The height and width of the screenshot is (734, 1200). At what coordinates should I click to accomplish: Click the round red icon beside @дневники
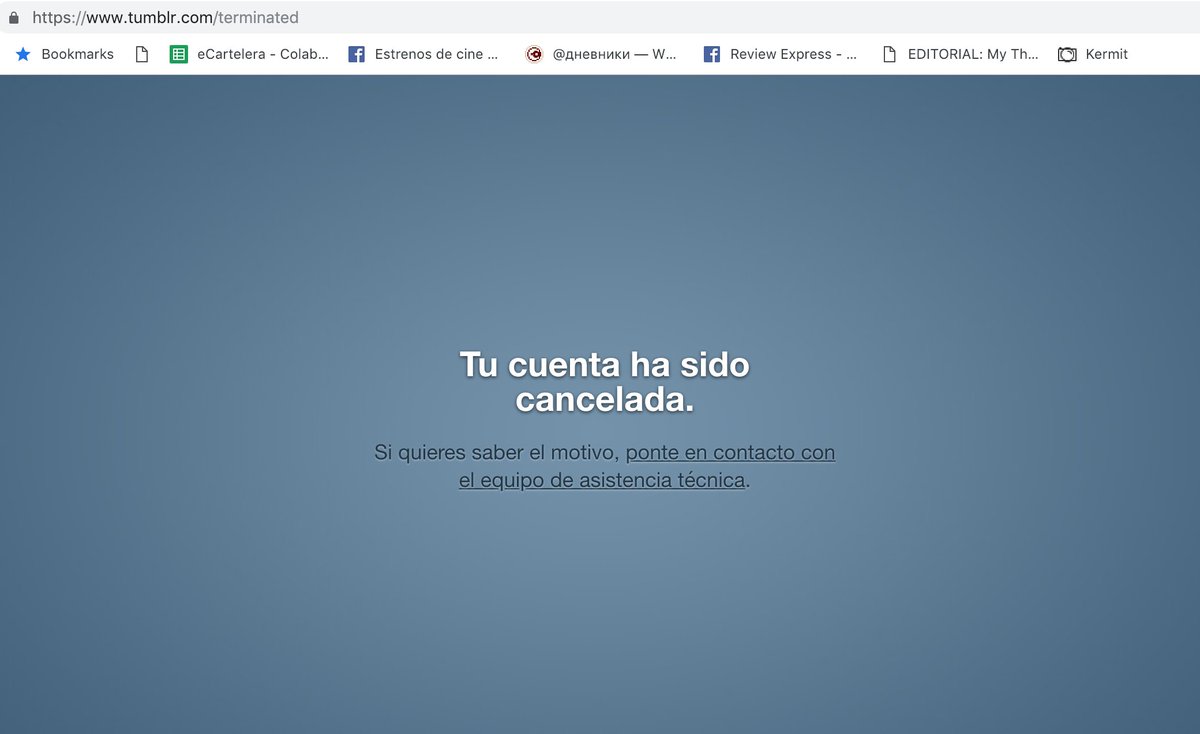click(534, 55)
